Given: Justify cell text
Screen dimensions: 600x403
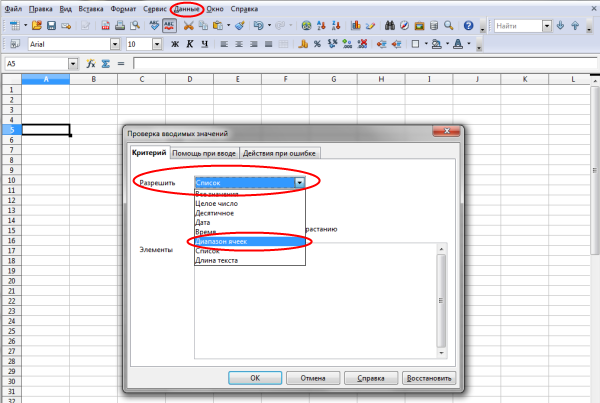Looking at the screenshot, I should click(268, 44).
